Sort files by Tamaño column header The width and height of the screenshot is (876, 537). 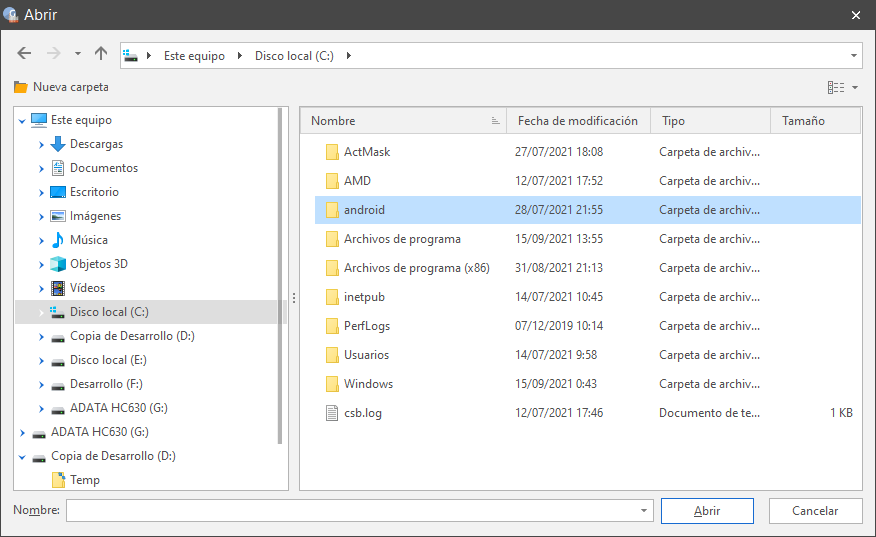coord(803,121)
